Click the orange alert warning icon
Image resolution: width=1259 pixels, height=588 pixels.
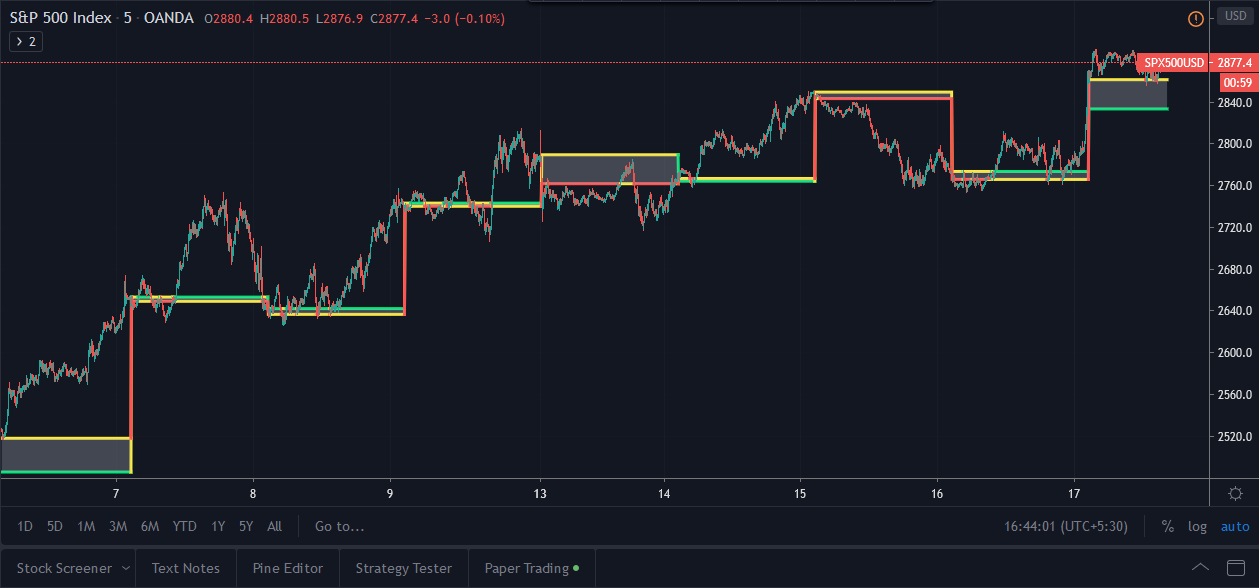1195,19
